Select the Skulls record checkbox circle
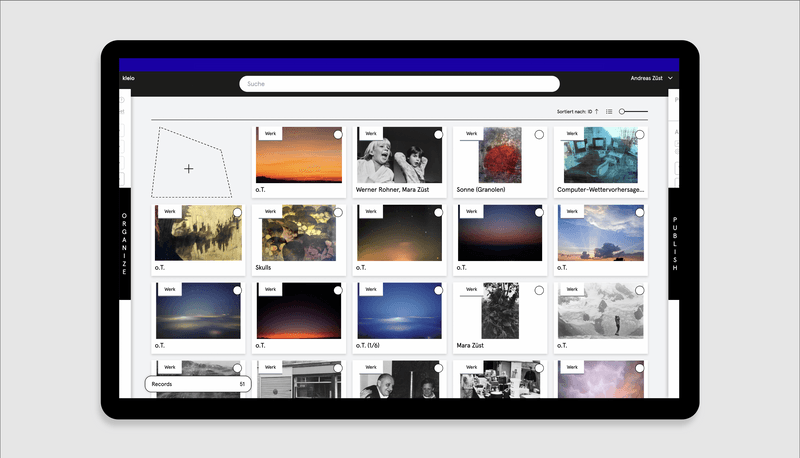 click(x=338, y=213)
